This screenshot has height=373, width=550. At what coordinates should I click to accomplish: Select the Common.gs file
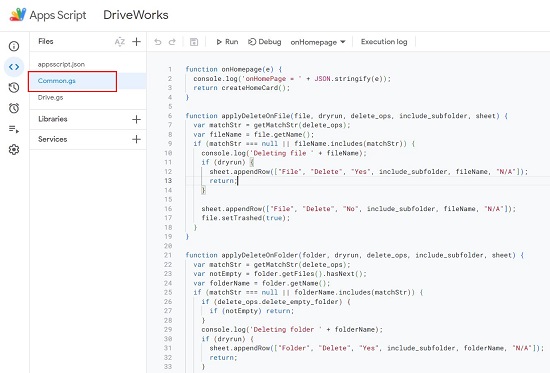coord(57,81)
